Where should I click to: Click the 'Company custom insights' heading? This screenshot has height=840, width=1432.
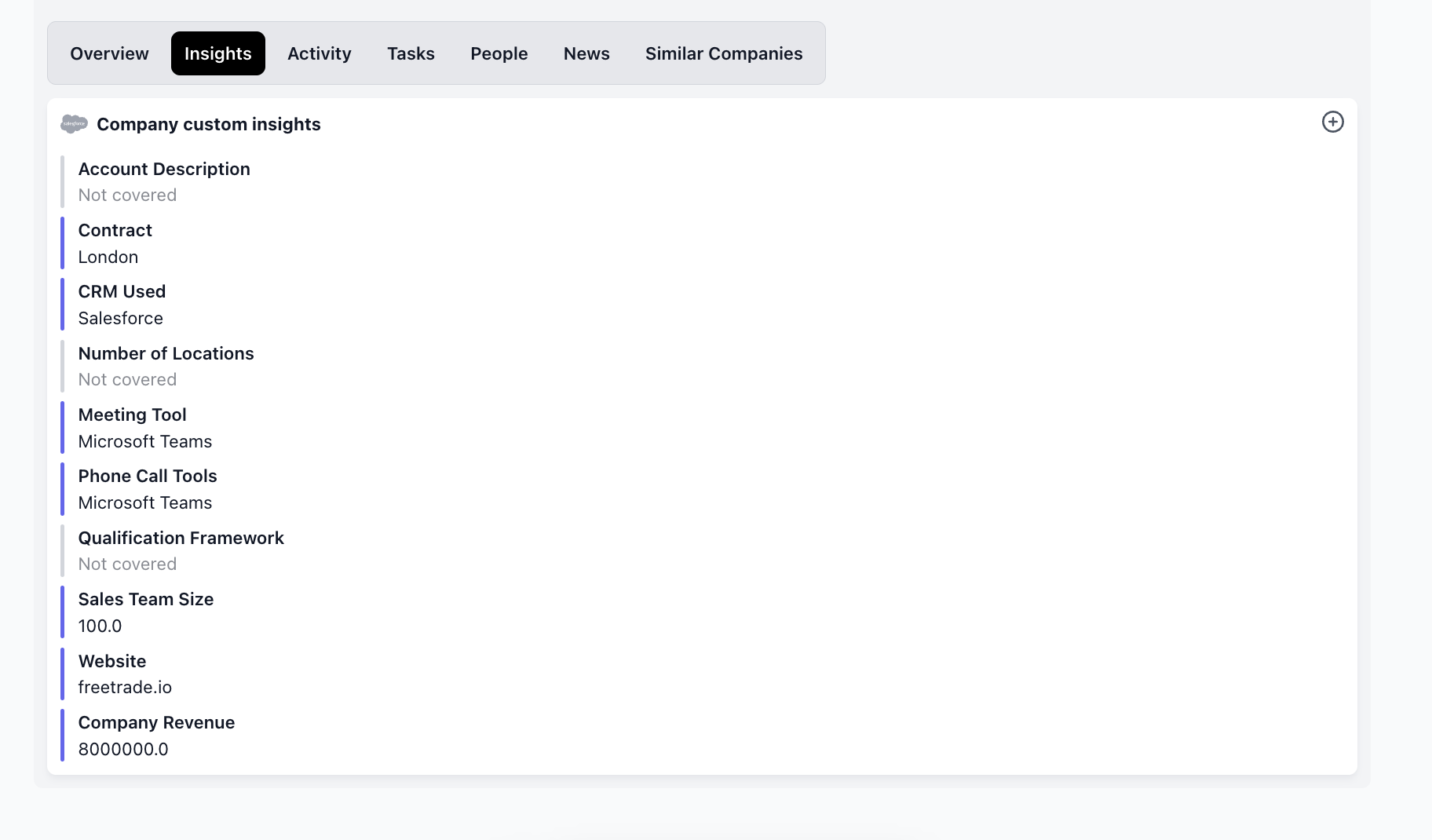click(x=209, y=124)
